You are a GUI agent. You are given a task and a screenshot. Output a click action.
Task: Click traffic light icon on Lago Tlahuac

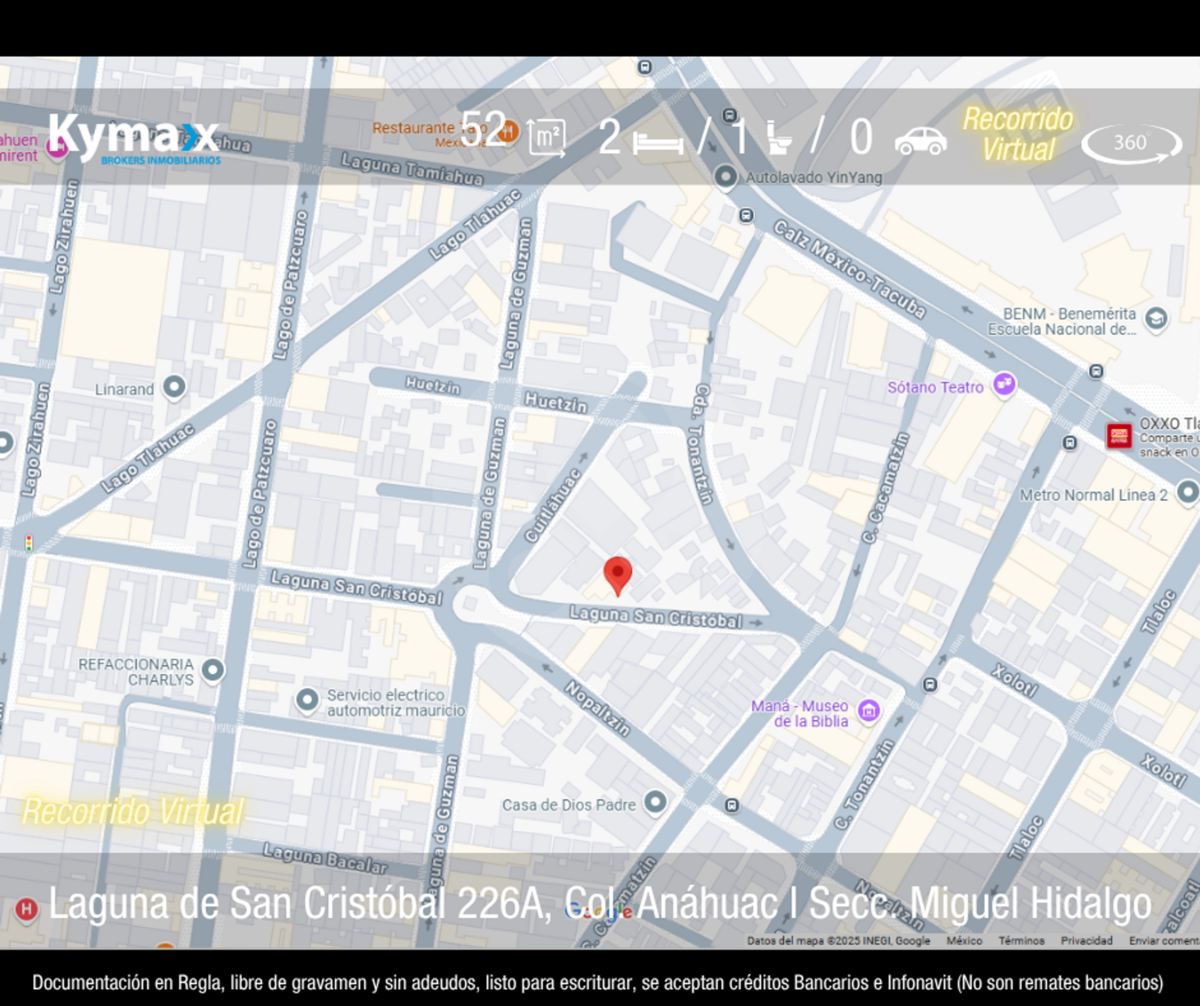[30, 544]
